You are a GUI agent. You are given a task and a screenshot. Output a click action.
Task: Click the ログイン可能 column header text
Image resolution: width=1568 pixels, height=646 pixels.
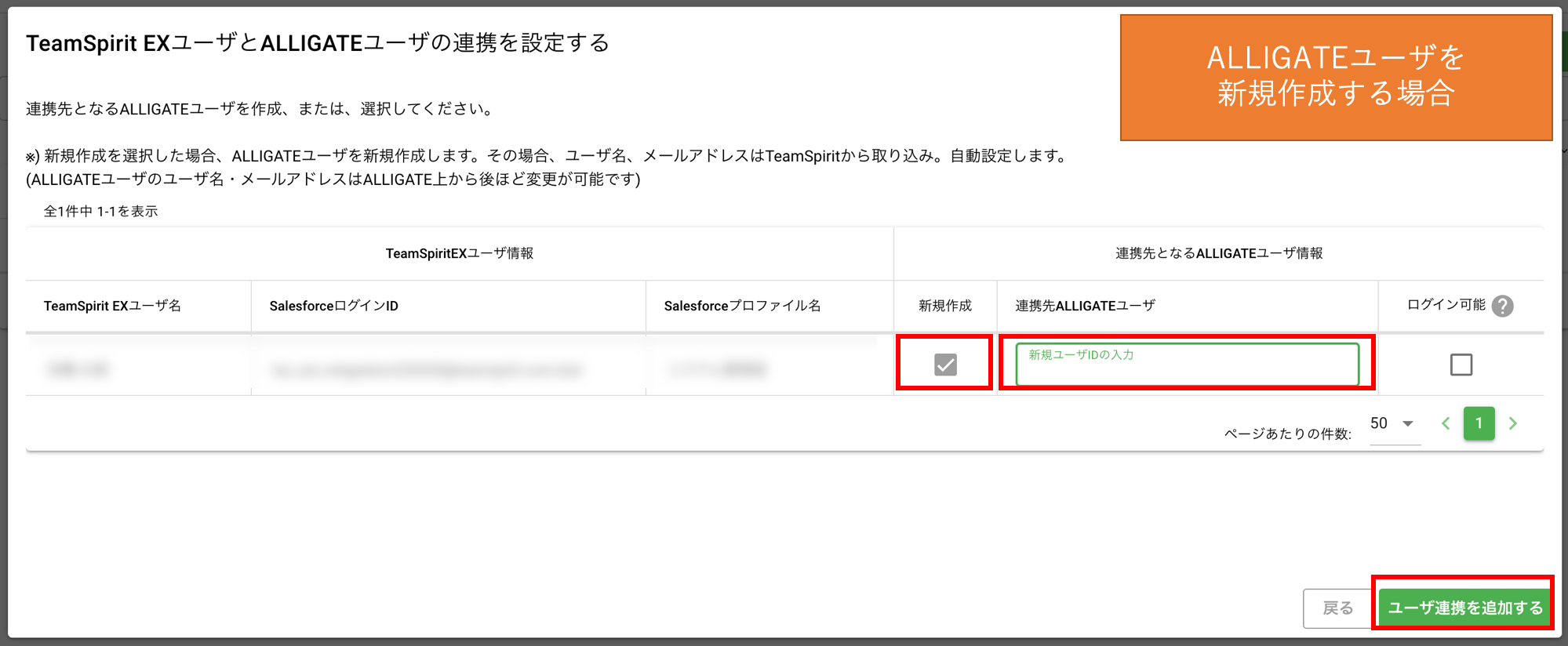(x=1446, y=304)
